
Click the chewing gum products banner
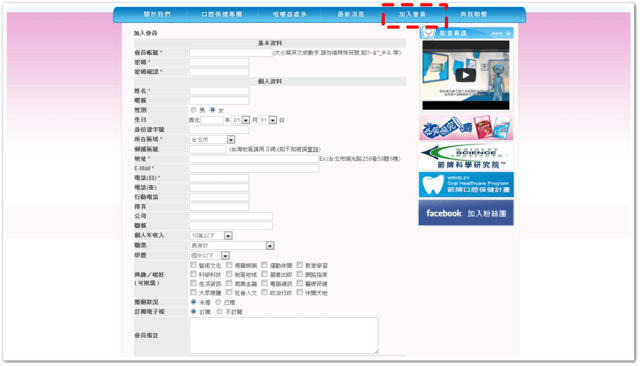coord(466,128)
